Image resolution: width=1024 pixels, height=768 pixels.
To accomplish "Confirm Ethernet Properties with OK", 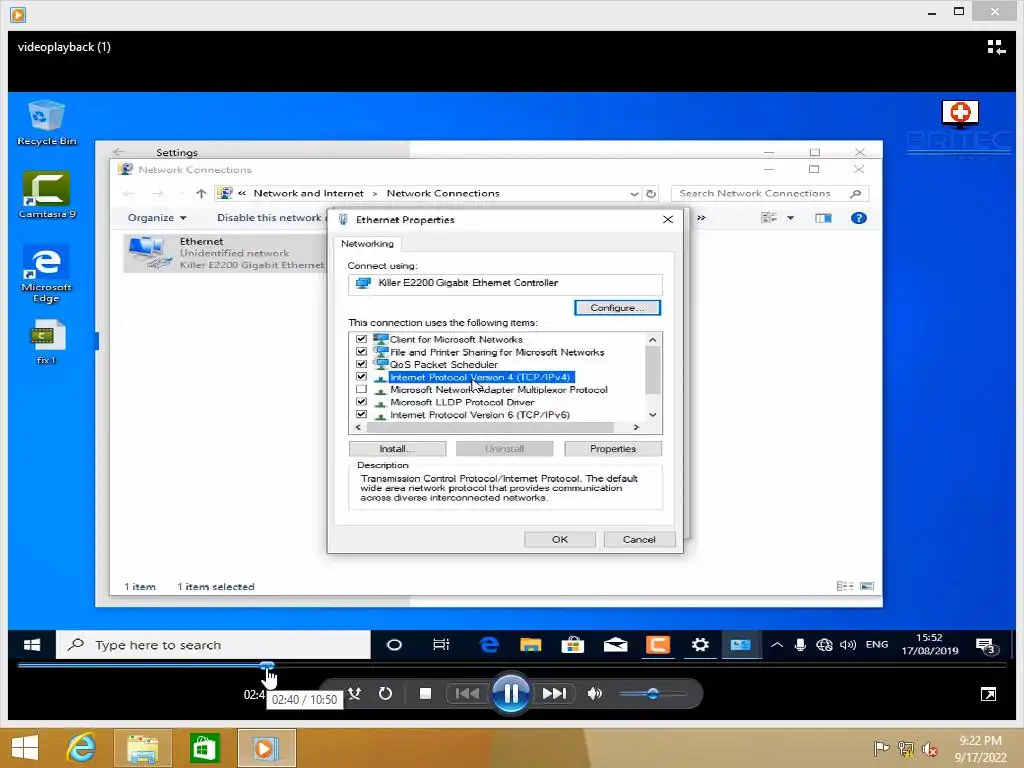I will click(560, 539).
